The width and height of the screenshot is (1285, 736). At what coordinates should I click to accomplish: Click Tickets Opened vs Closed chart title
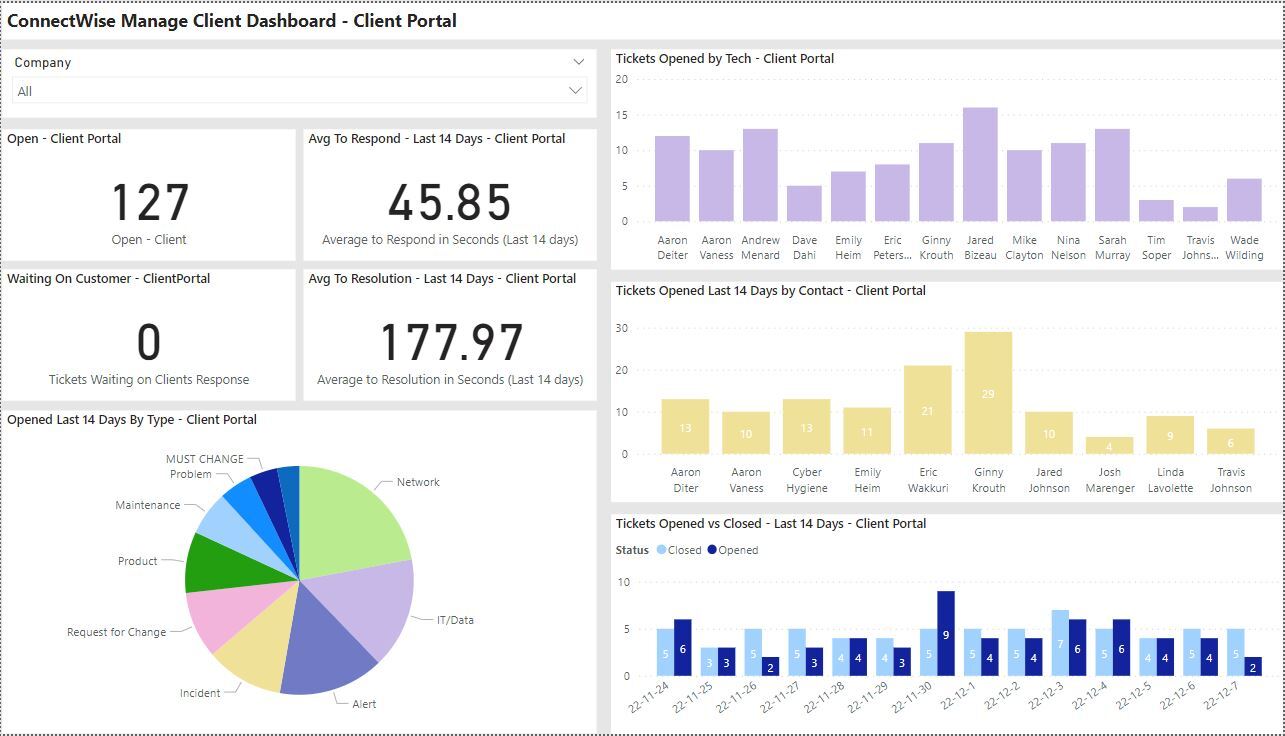[771, 523]
